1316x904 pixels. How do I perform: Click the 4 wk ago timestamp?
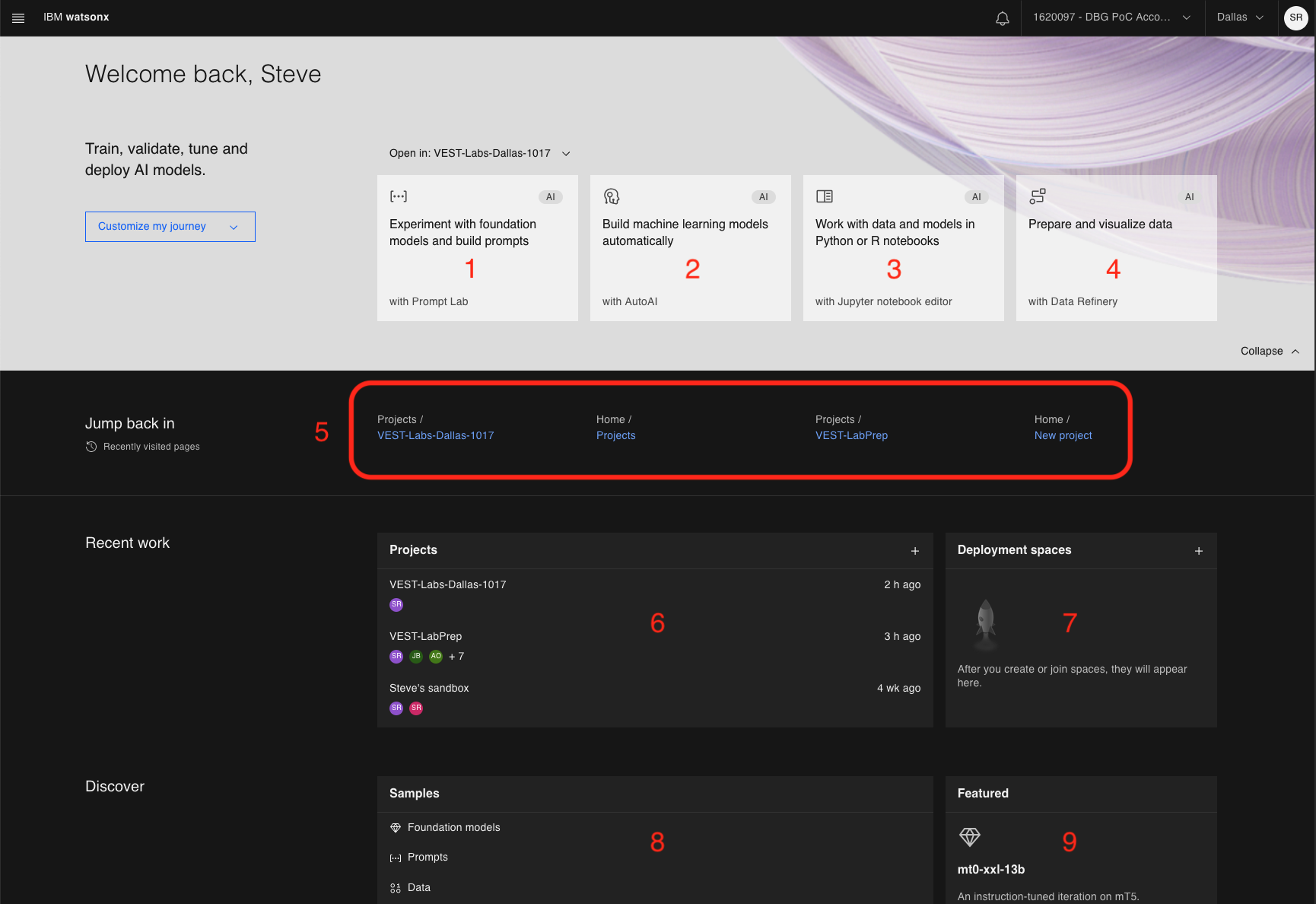pyautogui.click(x=899, y=689)
